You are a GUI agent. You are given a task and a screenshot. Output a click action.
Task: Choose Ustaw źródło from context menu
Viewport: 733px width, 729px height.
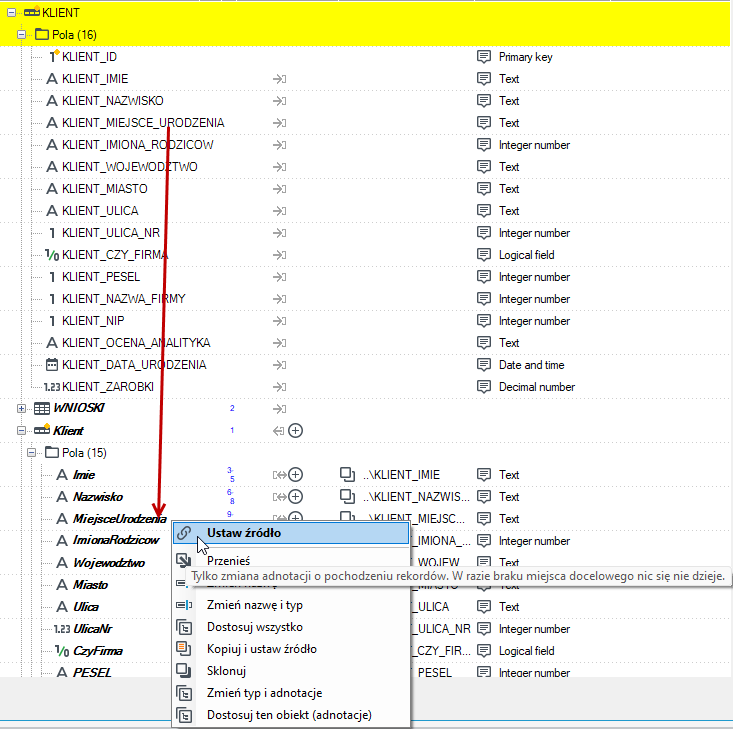(x=291, y=533)
